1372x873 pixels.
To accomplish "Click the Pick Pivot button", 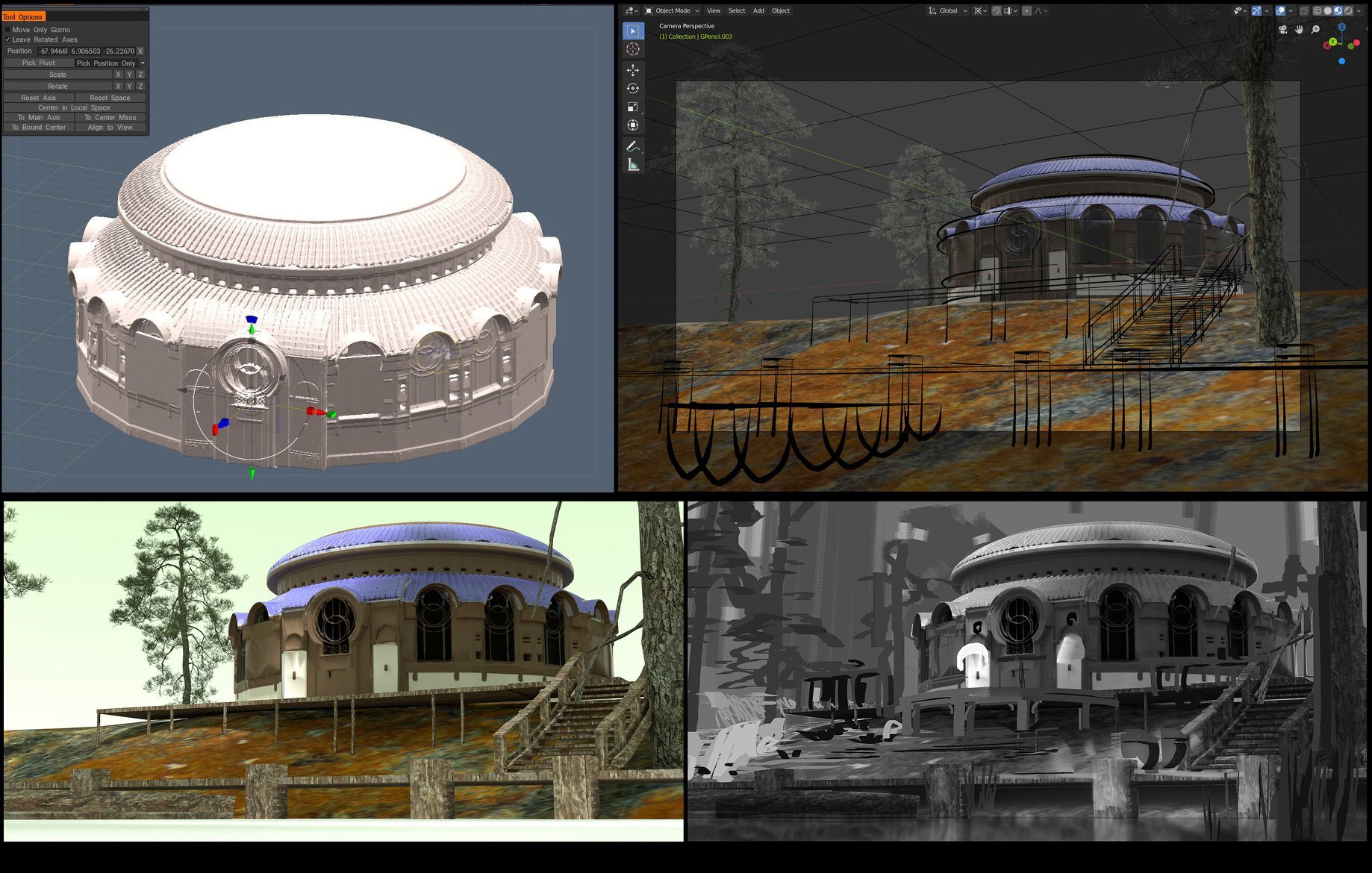I will pos(38,63).
